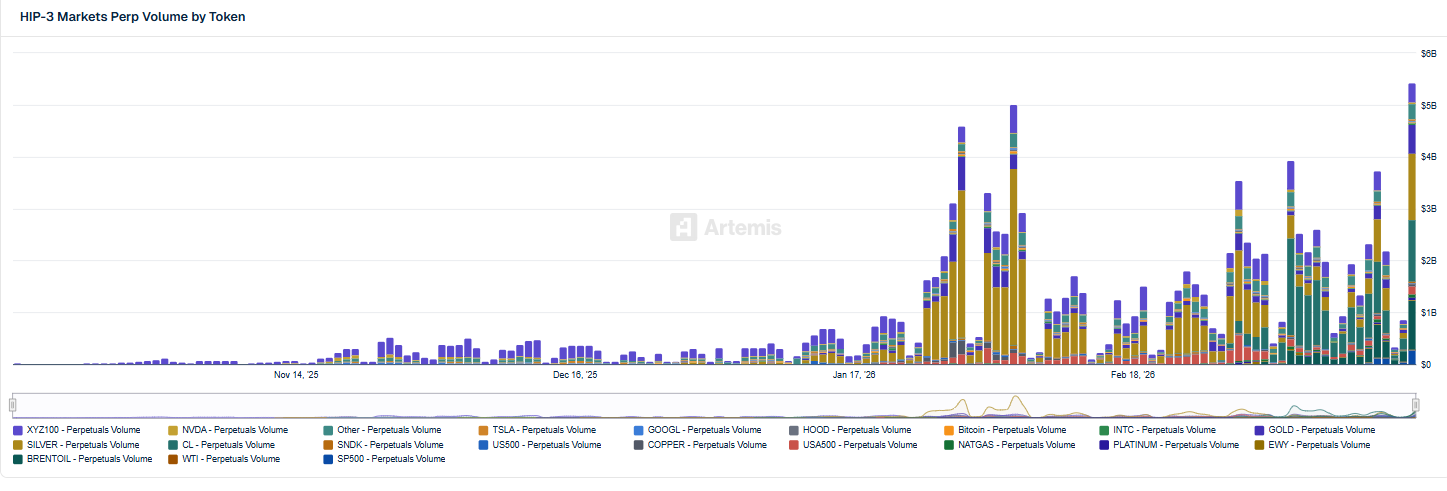Hide the SILVER - Perpetuals Volume series
Image resolution: width=1447 pixels, height=491 pixels.
83,445
